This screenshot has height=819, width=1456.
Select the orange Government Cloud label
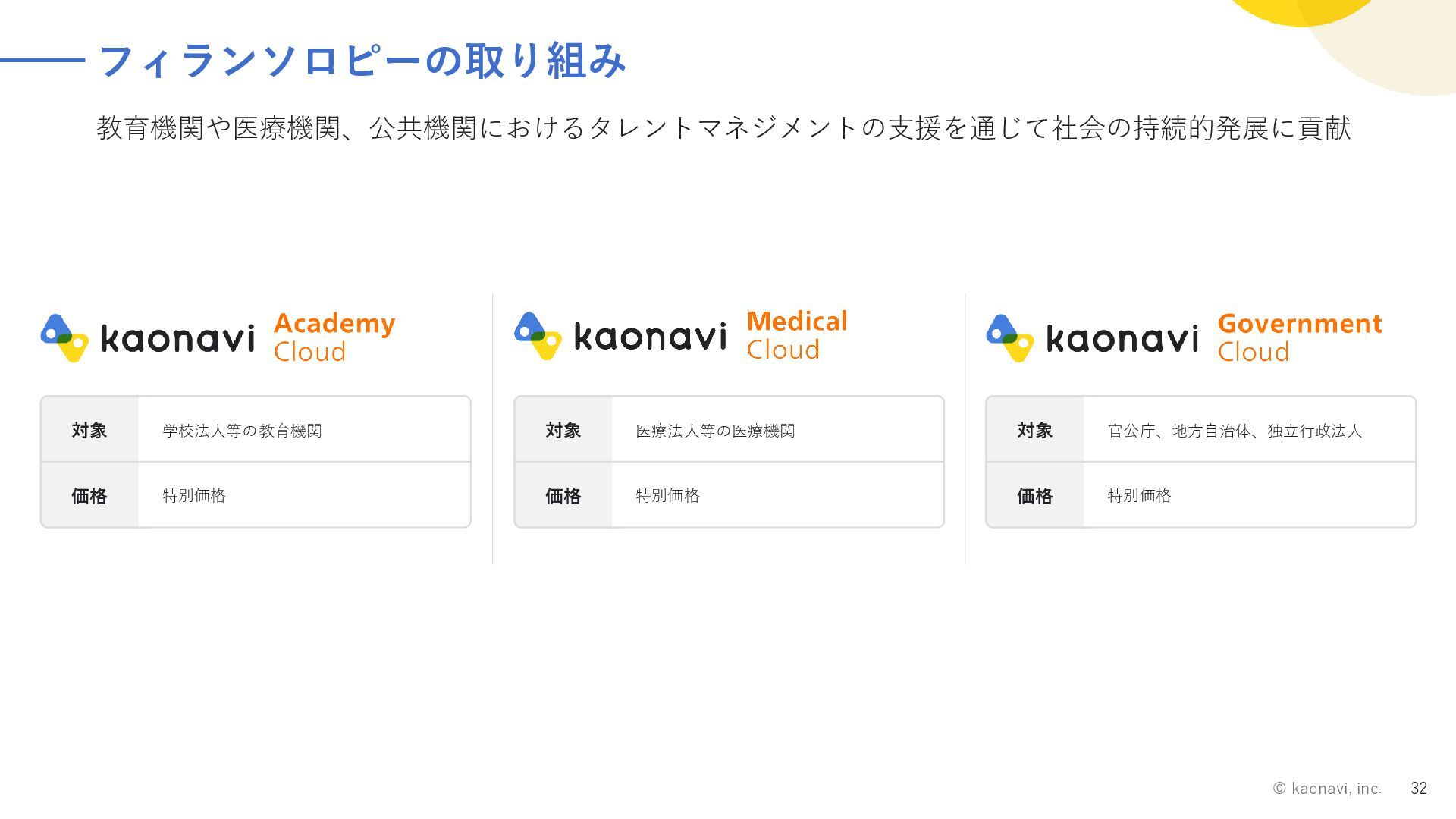[1300, 337]
